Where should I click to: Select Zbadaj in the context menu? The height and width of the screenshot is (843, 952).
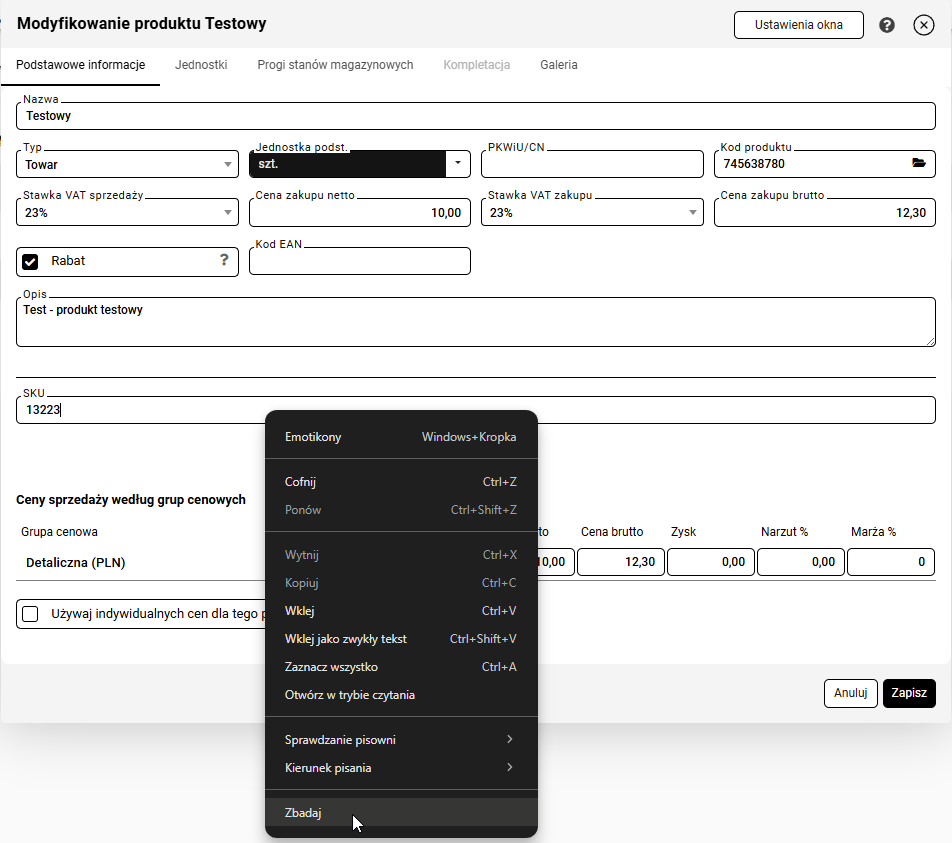[x=303, y=813]
